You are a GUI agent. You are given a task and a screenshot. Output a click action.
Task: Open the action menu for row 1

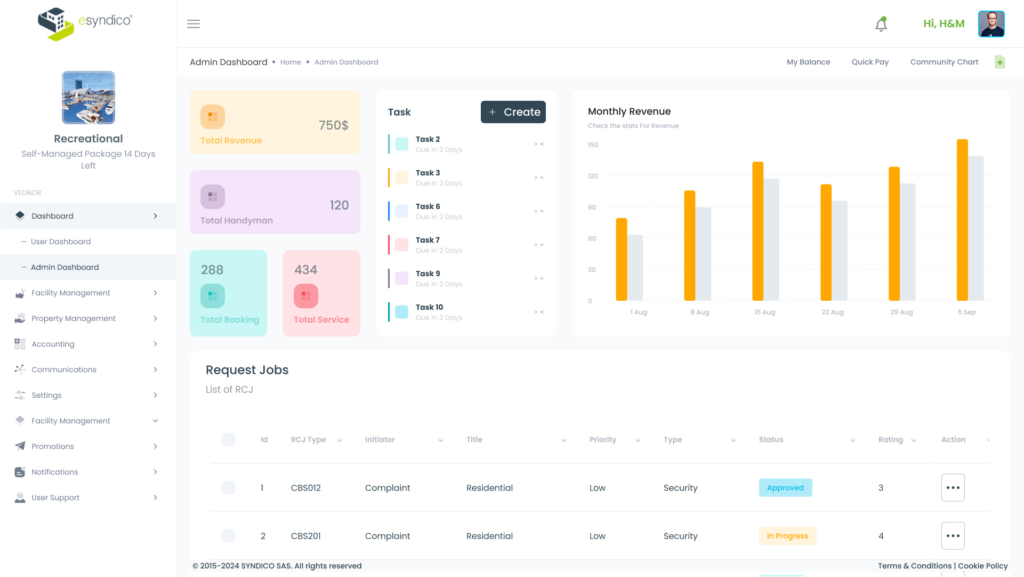pos(952,488)
